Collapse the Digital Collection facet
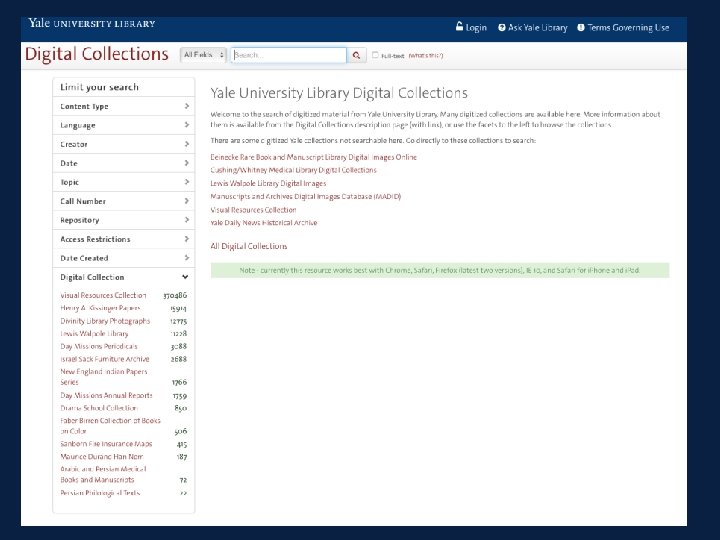 (x=124, y=277)
